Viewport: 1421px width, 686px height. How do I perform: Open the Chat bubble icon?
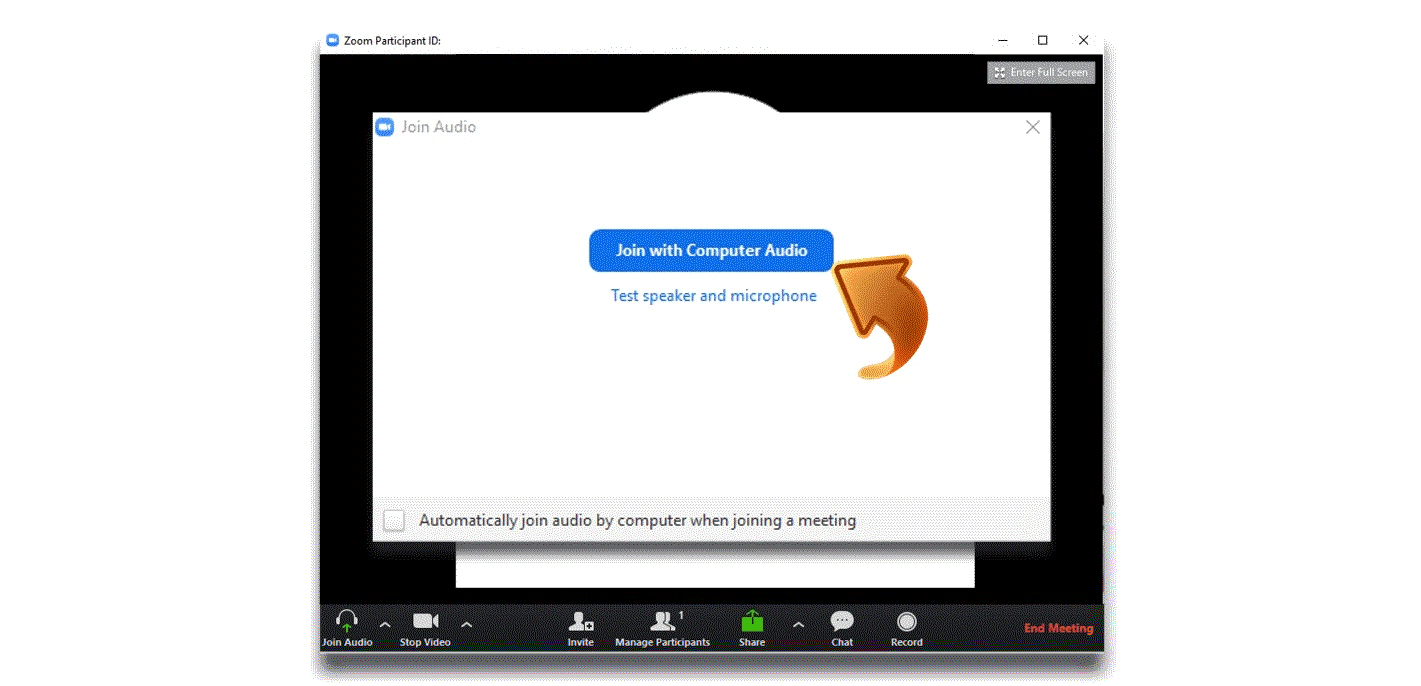[842, 622]
